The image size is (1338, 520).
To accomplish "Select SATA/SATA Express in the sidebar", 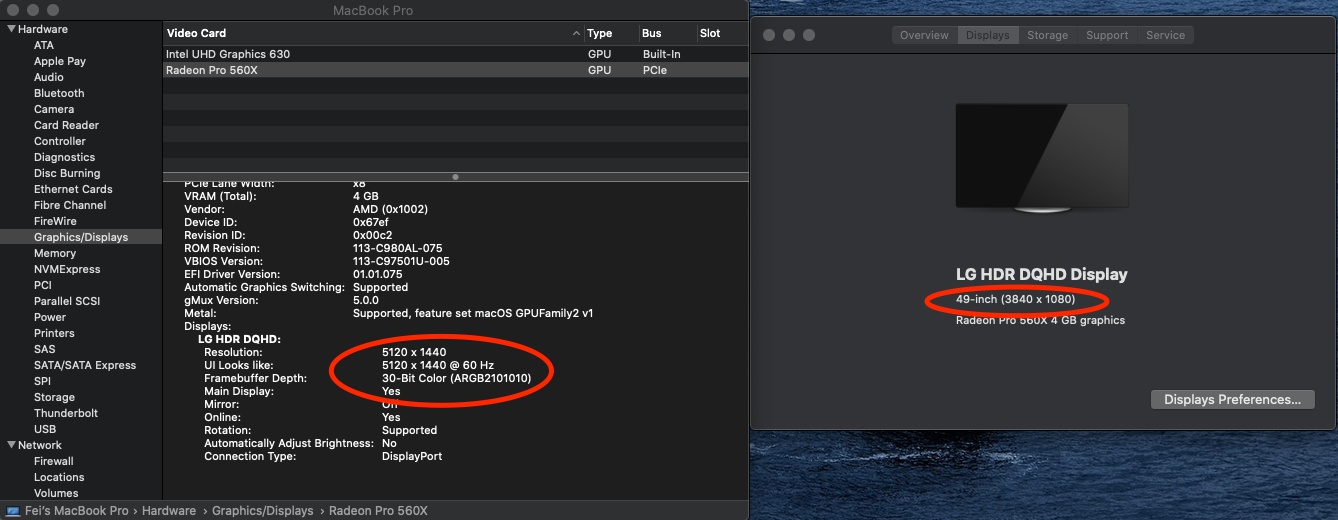I will pyautogui.click(x=85, y=365).
